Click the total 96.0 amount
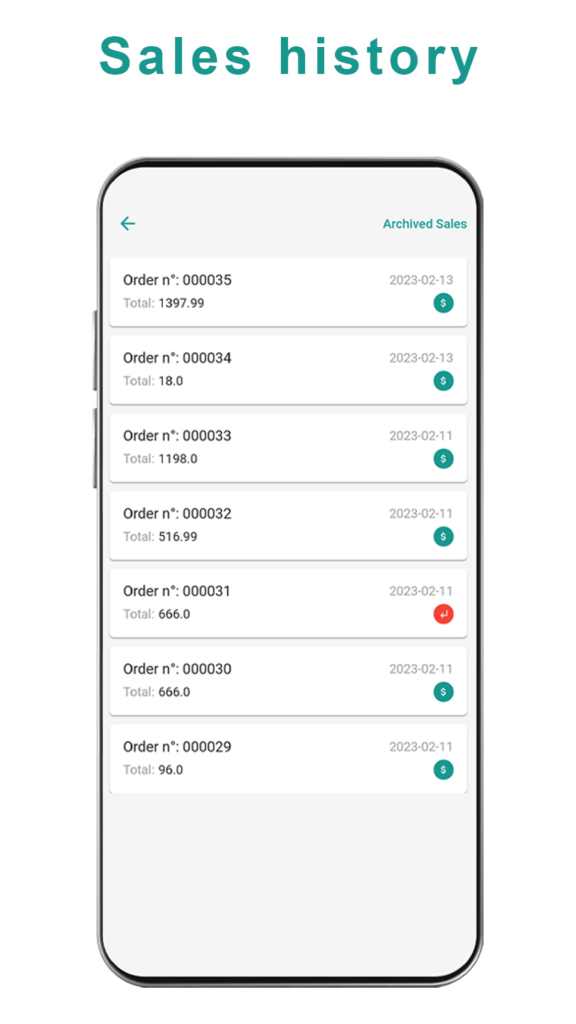This screenshot has height=1024, width=576. click(170, 769)
